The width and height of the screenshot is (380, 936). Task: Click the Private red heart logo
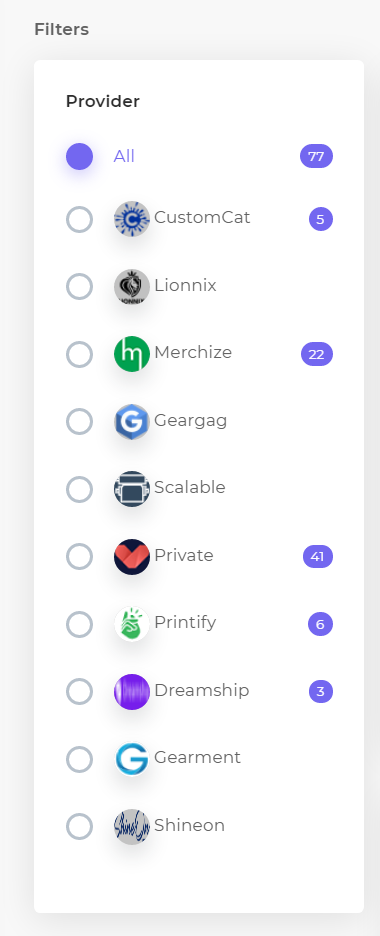coord(132,556)
